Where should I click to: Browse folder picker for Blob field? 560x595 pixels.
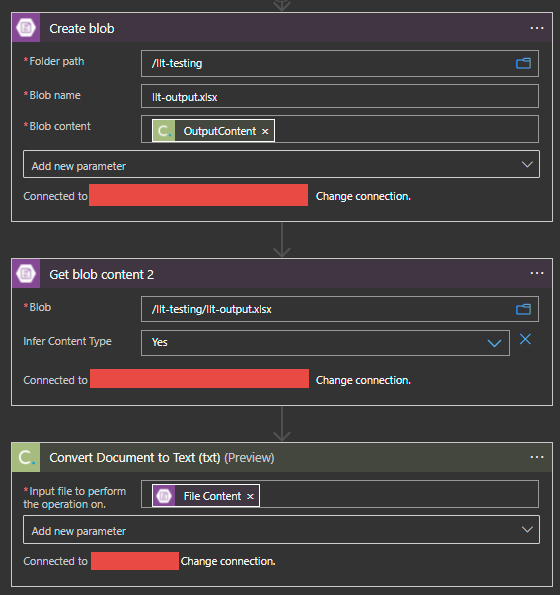click(x=523, y=309)
